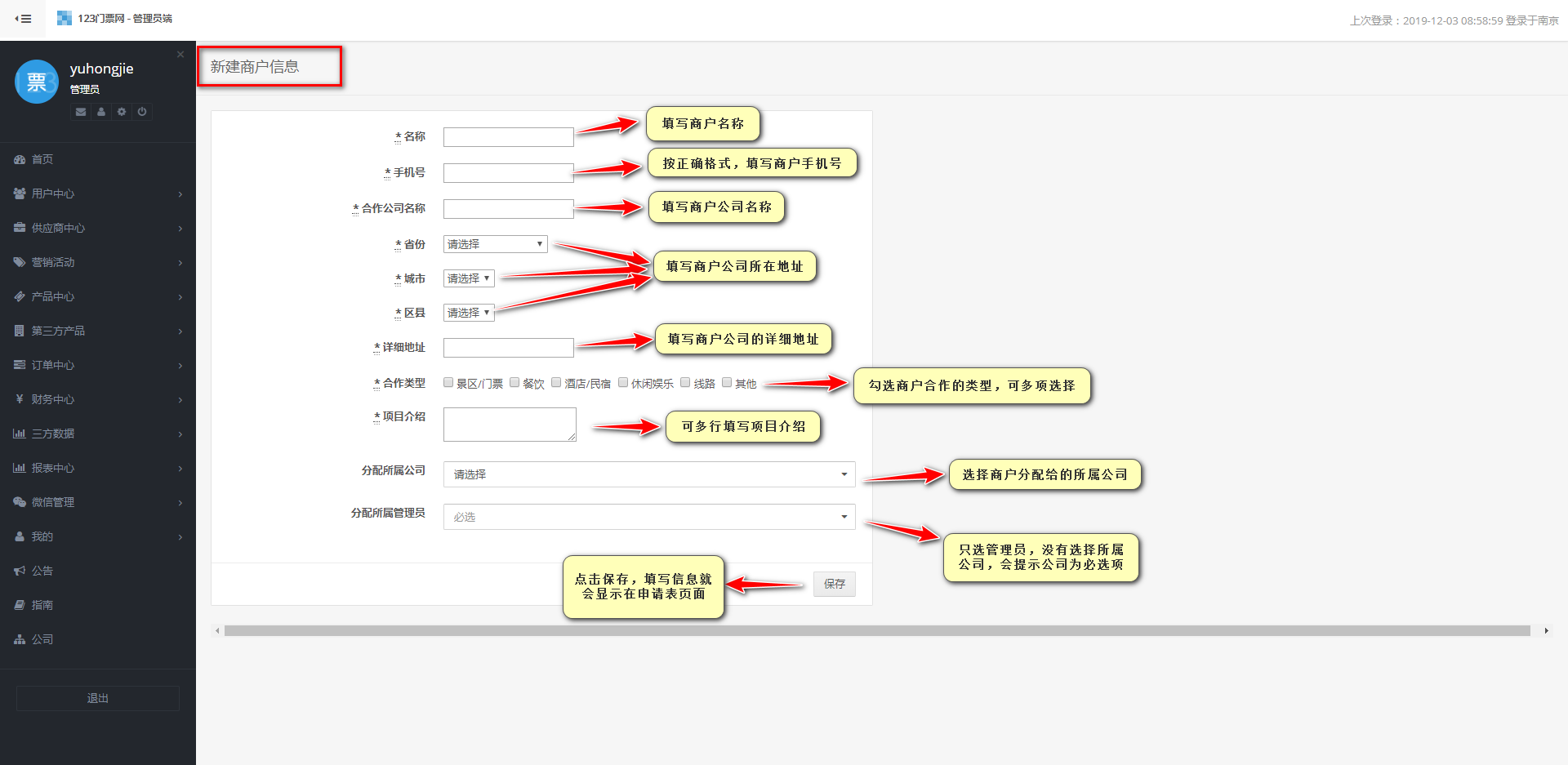Click the blue 票 user avatar

pos(37,82)
